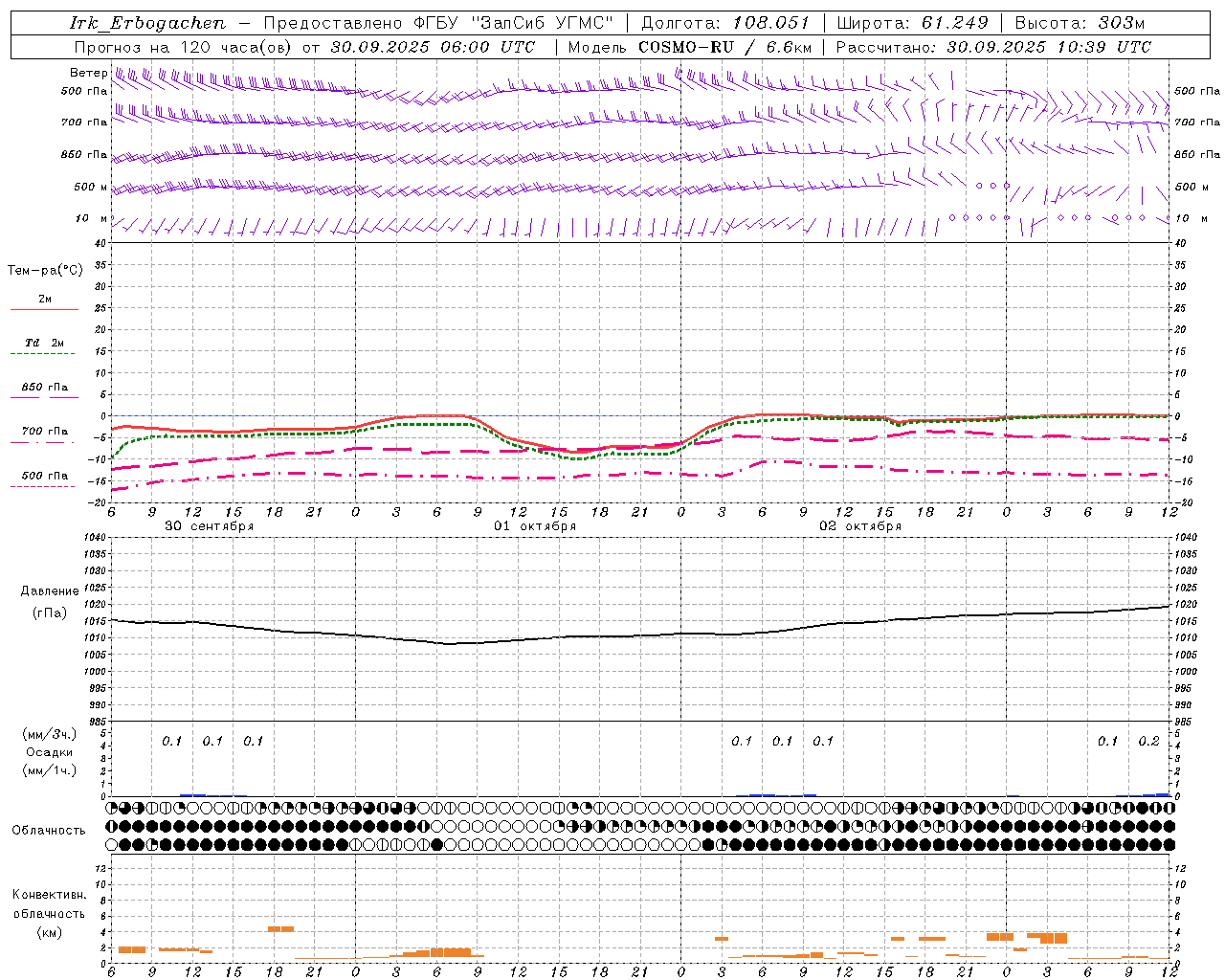Click the Конвективн. label of convective cloud panel
Image resolution: width=1225 pixels, height=980 pixels.
pos(49,895)
